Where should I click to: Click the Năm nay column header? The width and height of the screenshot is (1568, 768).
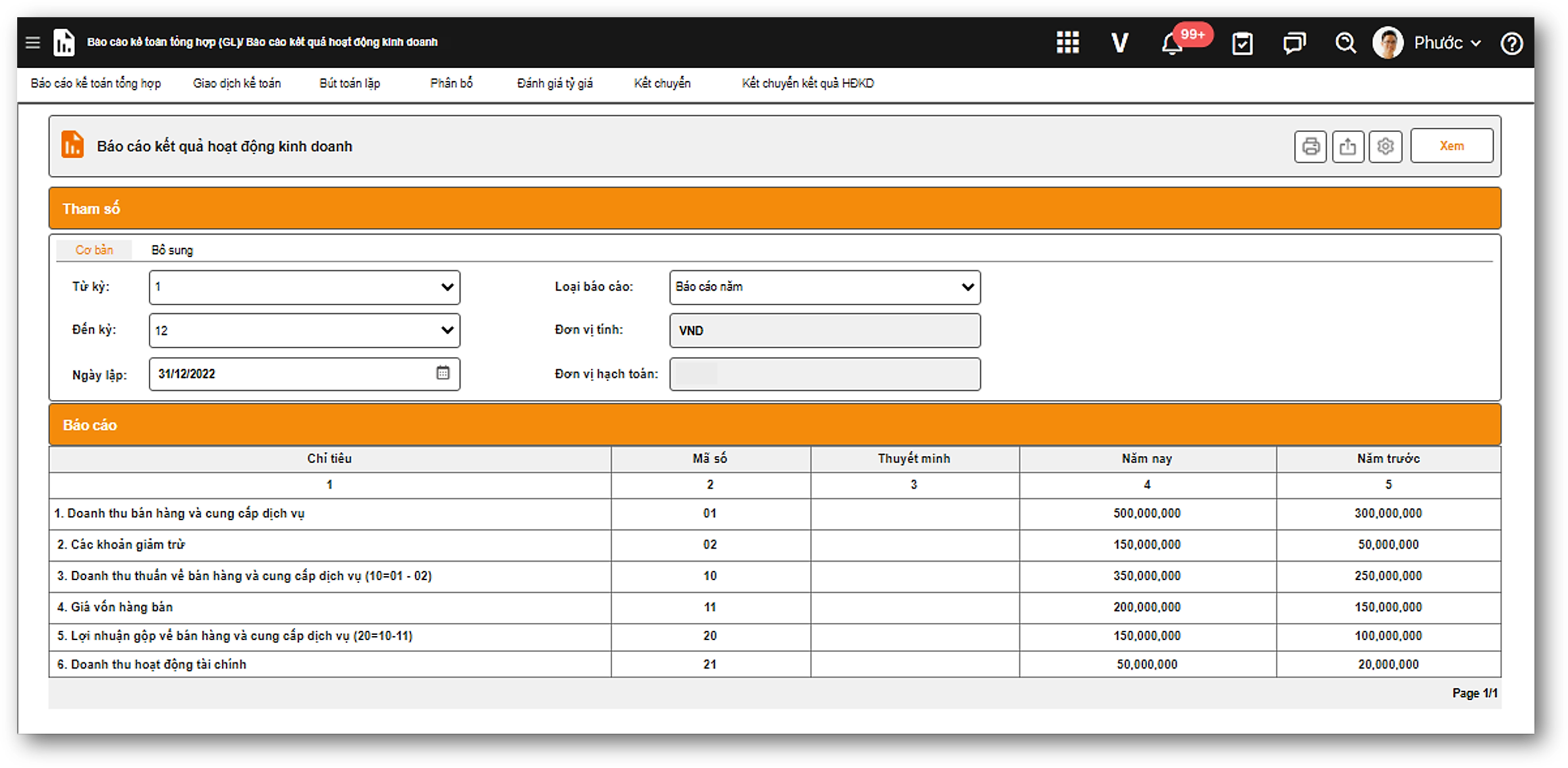coord(1147,459)
